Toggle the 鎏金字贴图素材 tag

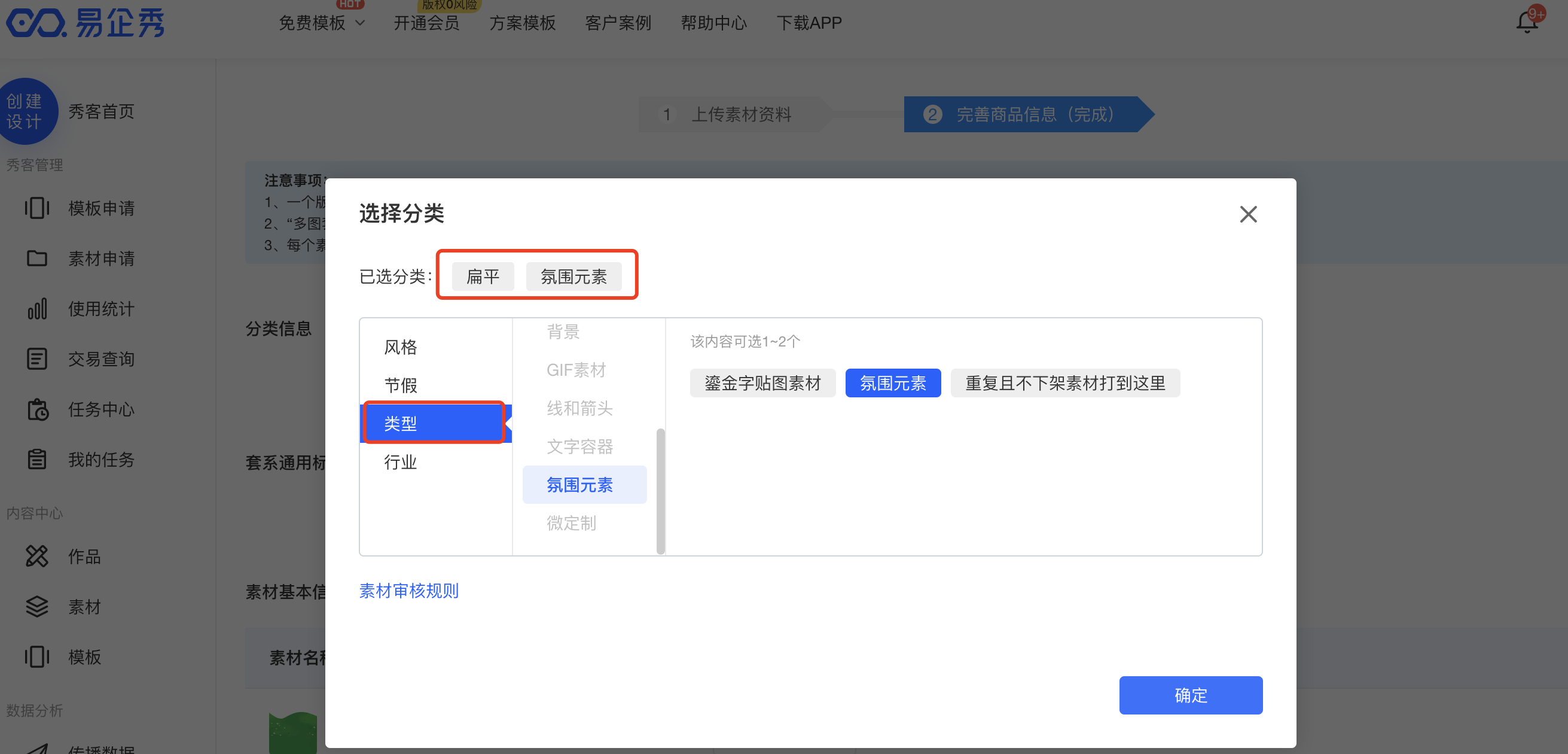coord(762,383)
